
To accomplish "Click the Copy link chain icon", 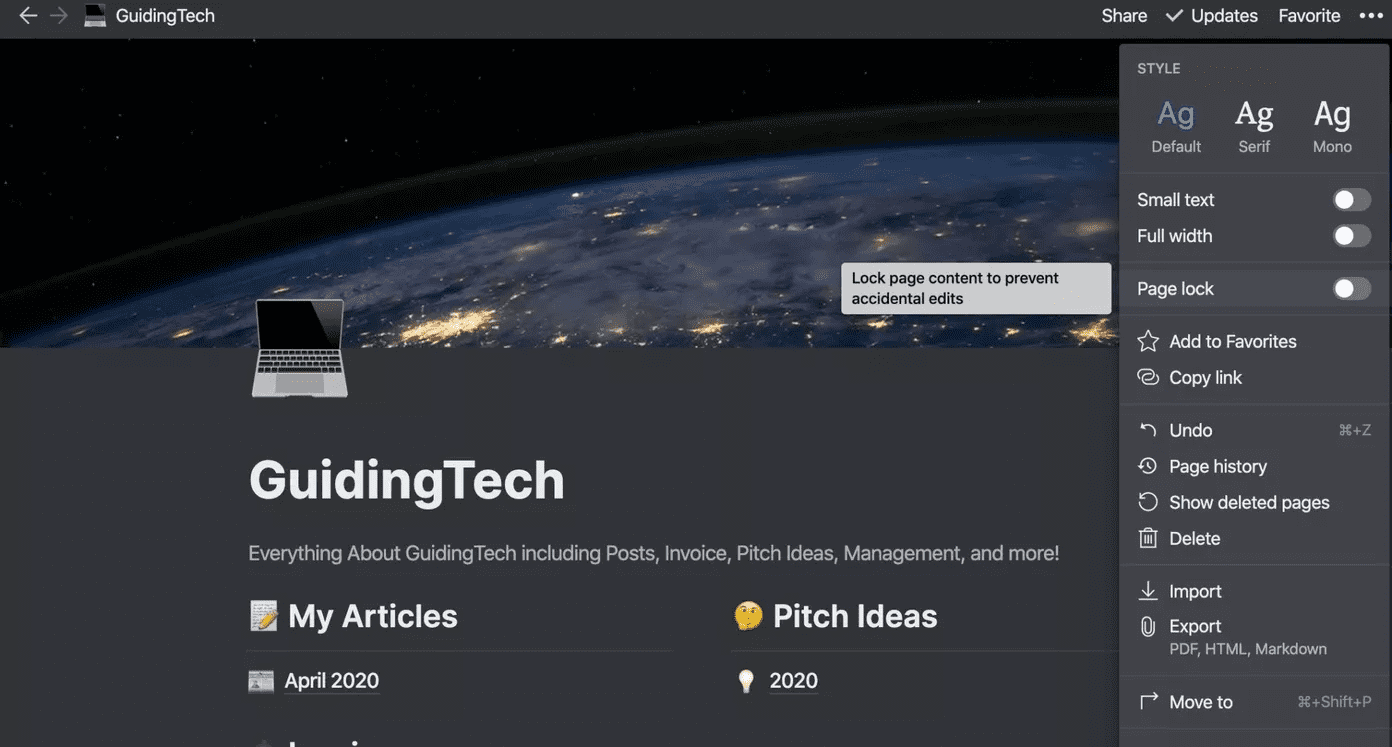I will coord(1148,377).
